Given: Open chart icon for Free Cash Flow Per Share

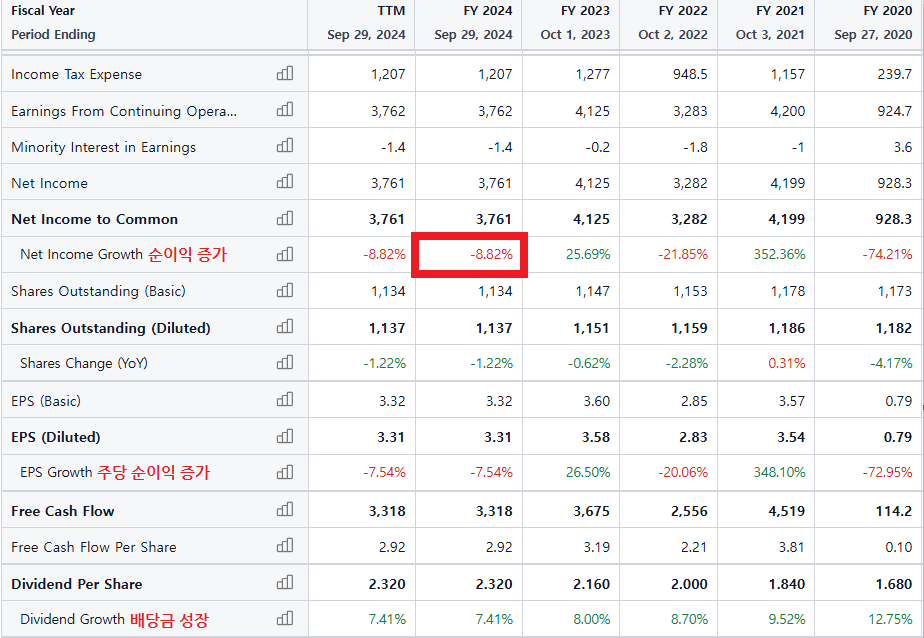Looking at the screenshot, I should pos(285,546).
